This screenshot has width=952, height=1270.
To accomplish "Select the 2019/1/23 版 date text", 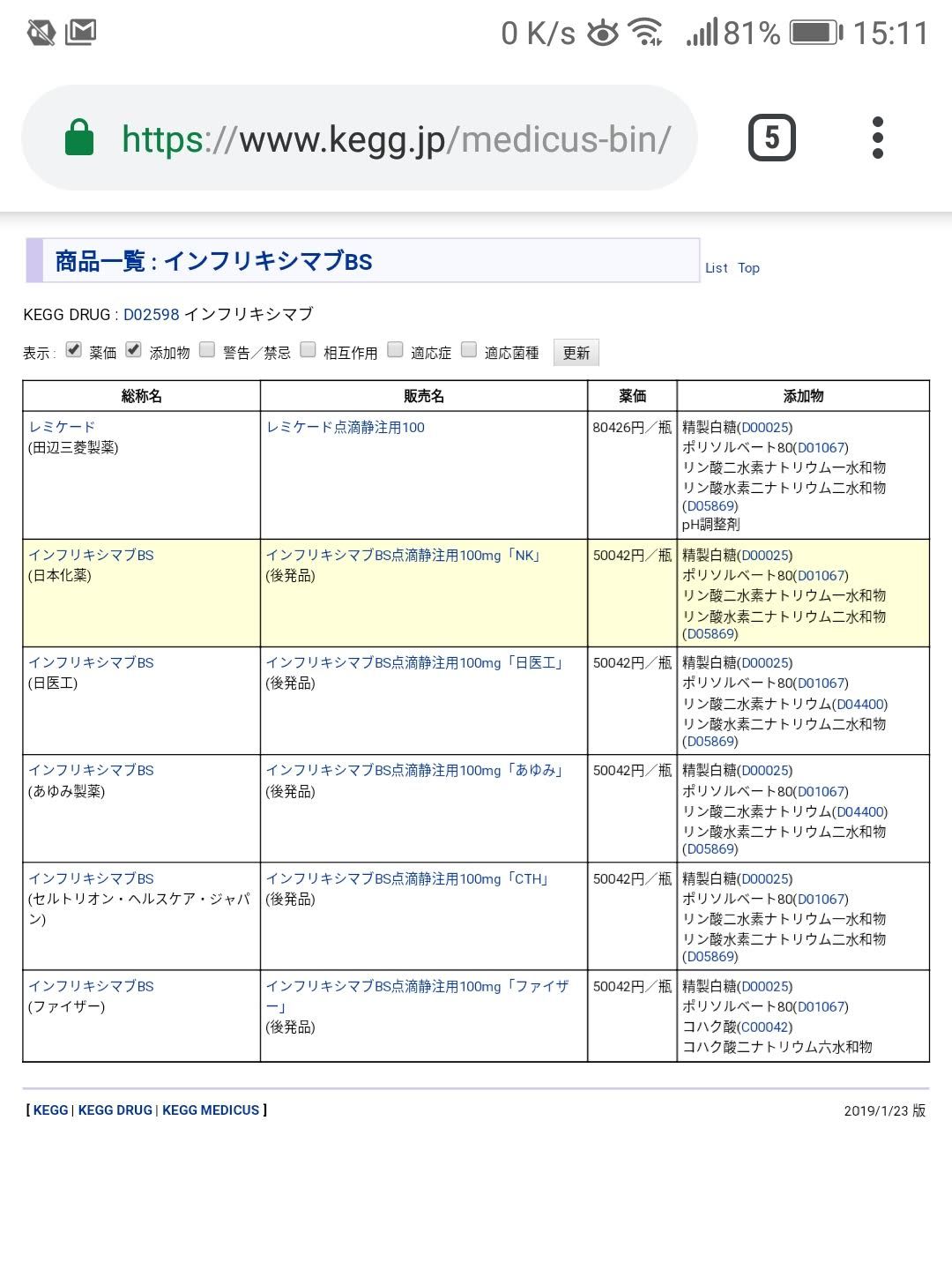I will tap(884, 1110).
